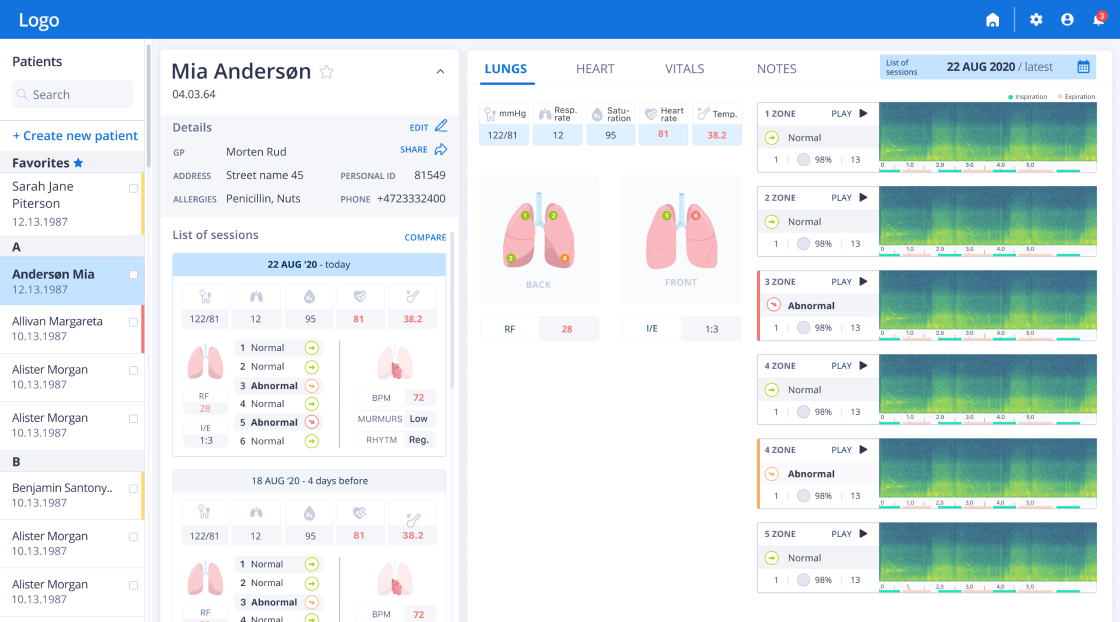Select the Allivan Margareta checkbox
Image resolution: width=1120 pixels, height=622 pixels.
click(x=134, y=323)
